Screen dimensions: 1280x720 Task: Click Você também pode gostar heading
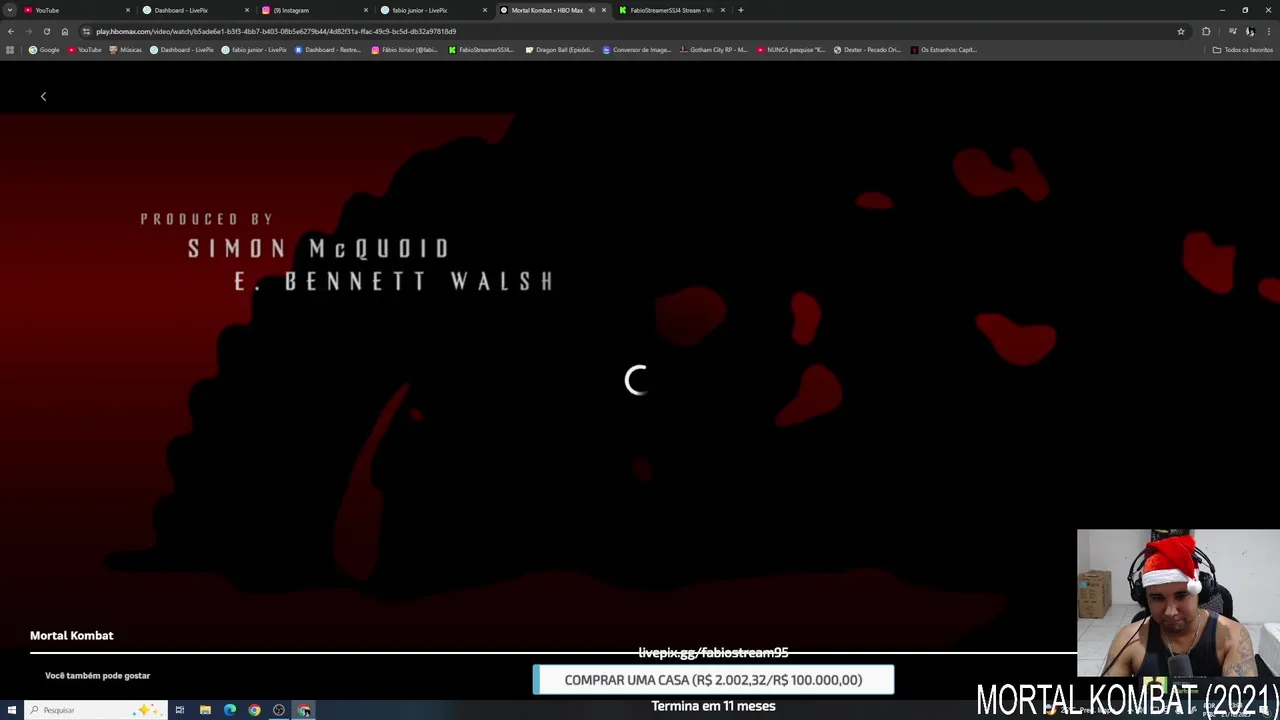coord(97,675)
